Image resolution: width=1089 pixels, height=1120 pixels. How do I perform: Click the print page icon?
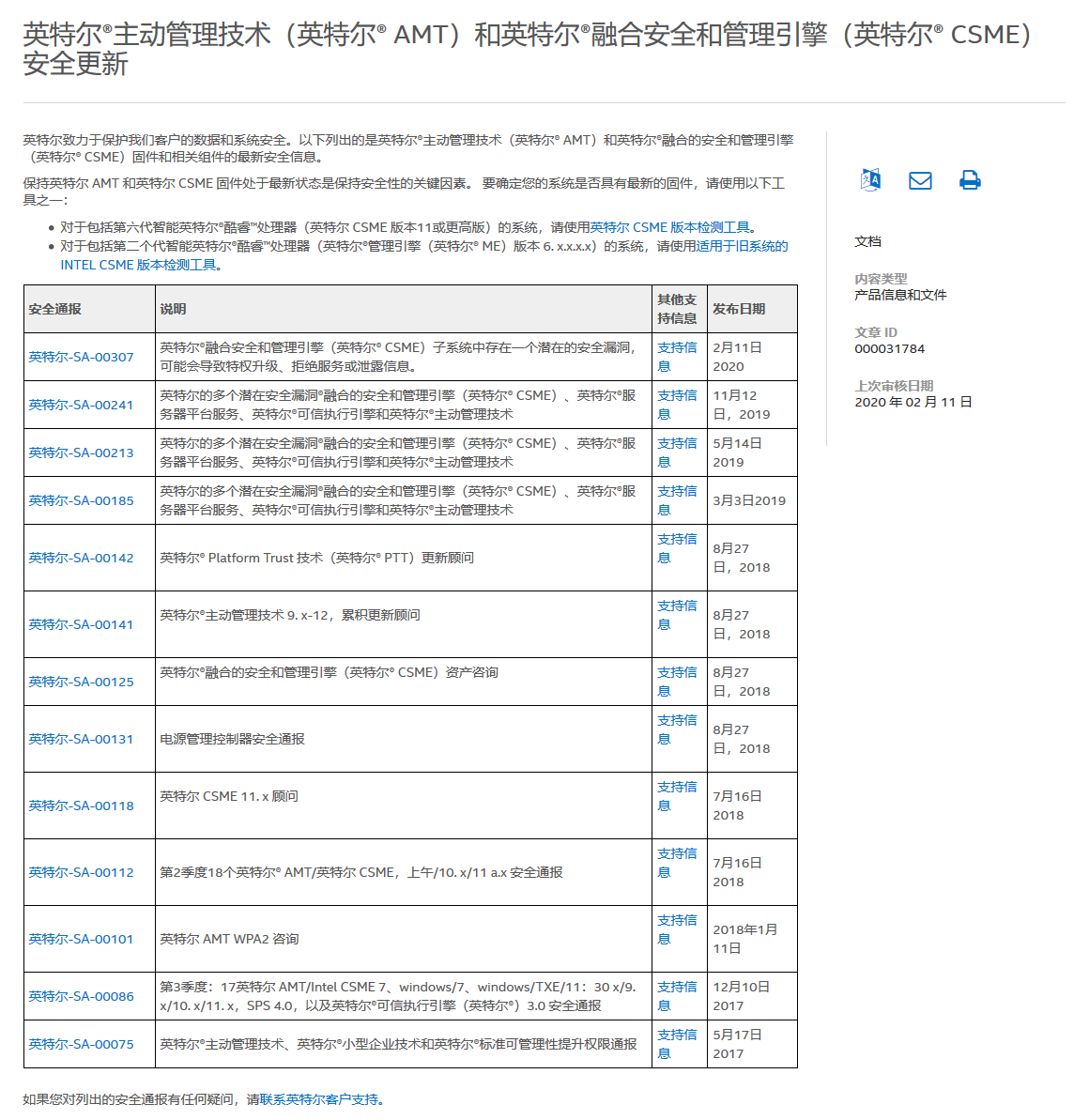tap(970, 180)
